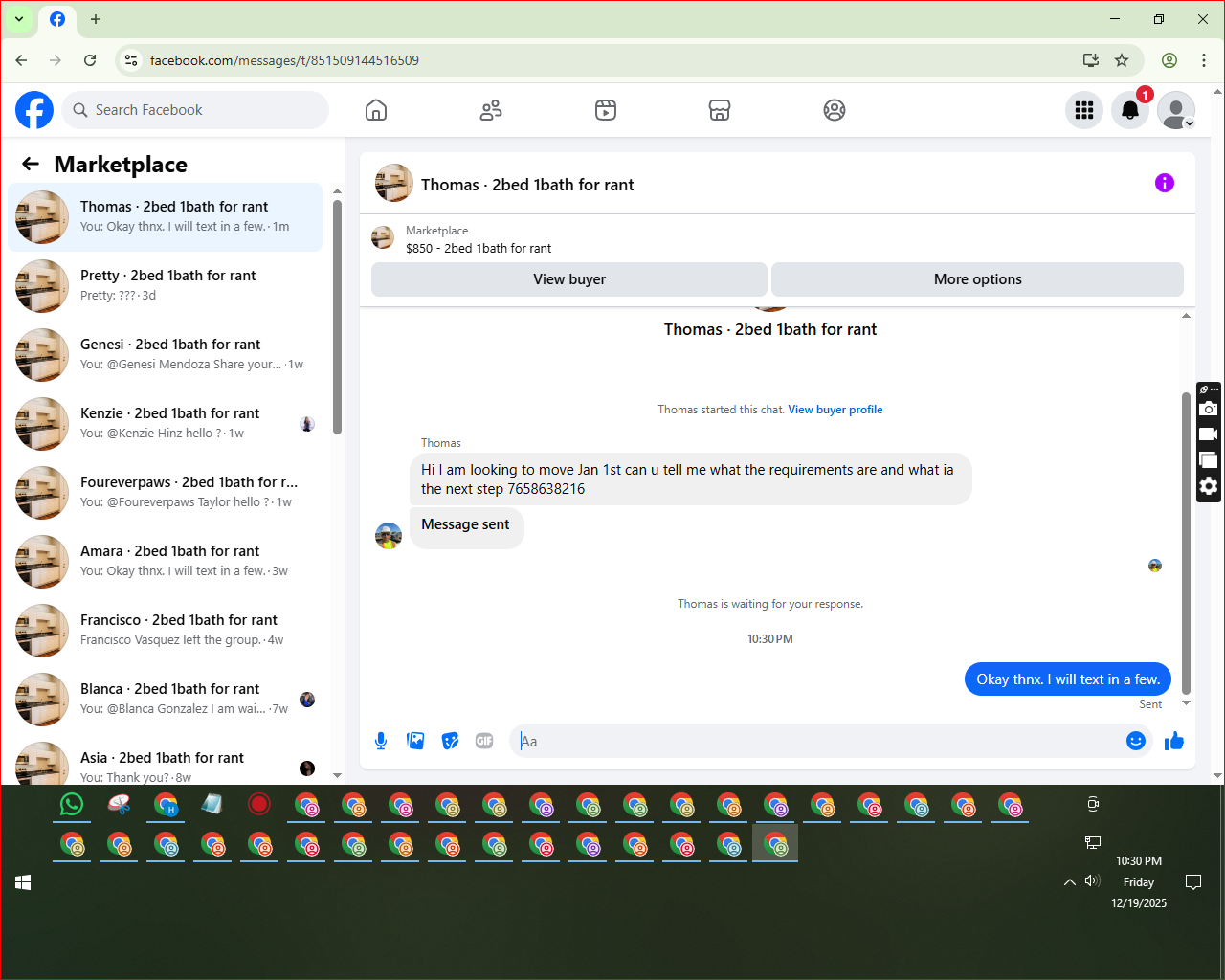The image size is (1225, 980).
Task: Click the chat messages scrollbar
Action: tap(1187, 543)
